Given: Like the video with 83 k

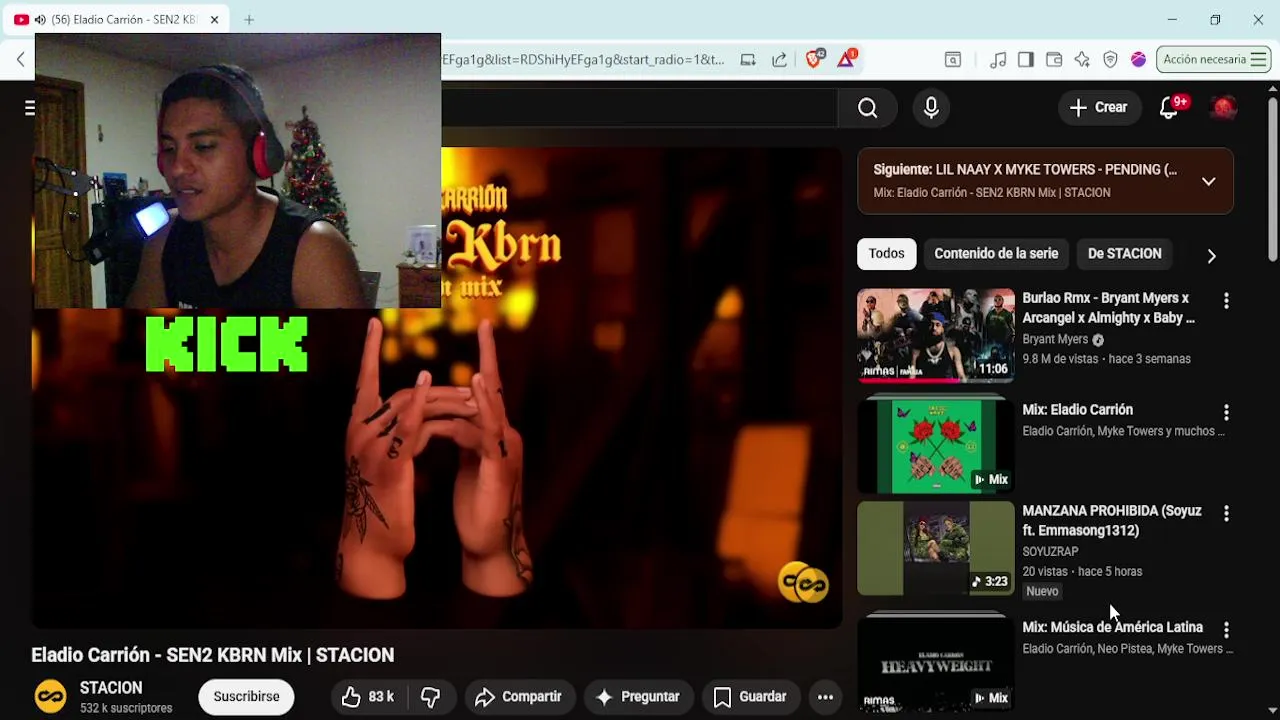Looking at the screenshot, I should pos(368,697).
